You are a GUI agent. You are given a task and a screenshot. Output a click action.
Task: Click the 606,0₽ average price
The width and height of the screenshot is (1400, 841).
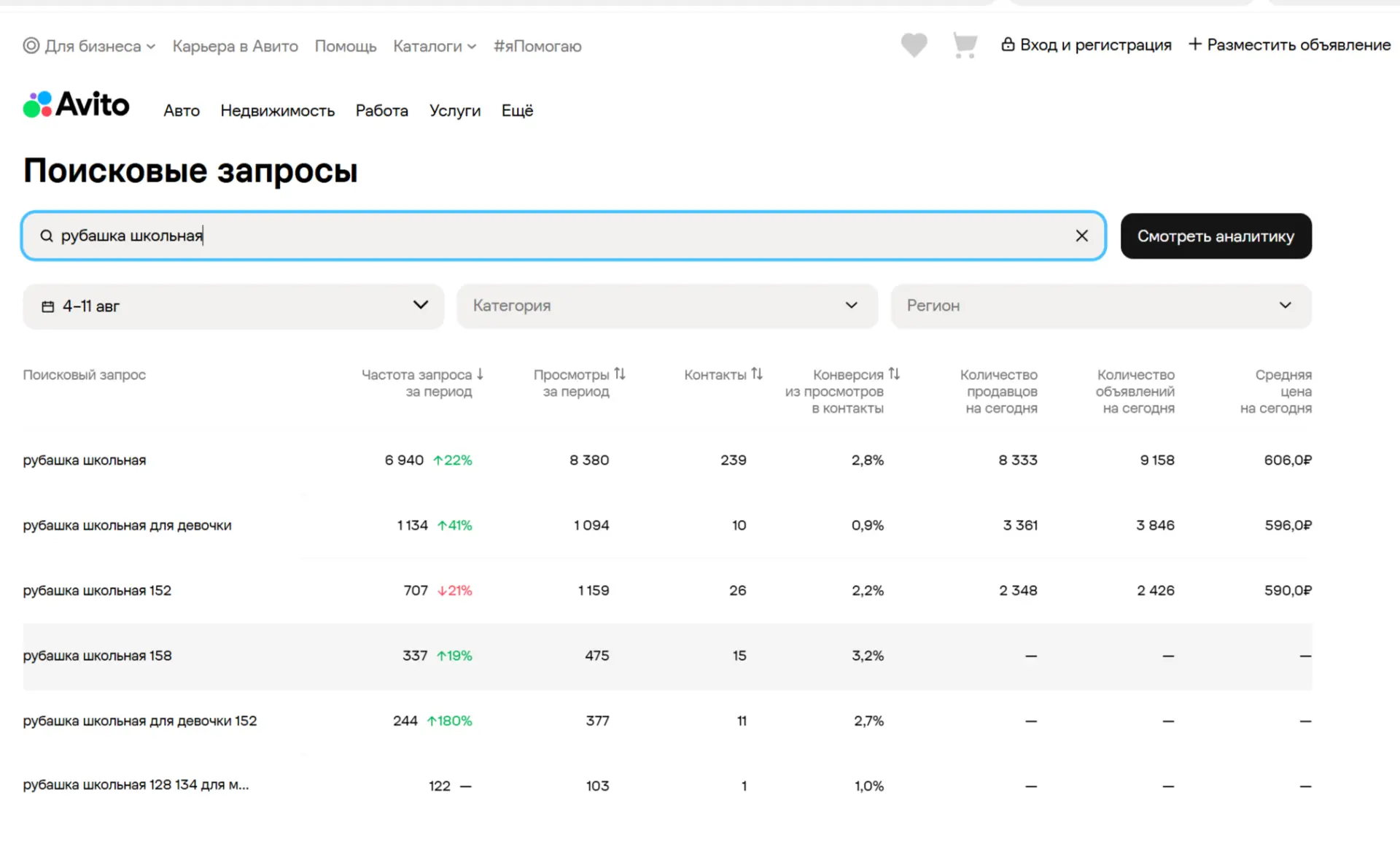[x=1288, y=460]
